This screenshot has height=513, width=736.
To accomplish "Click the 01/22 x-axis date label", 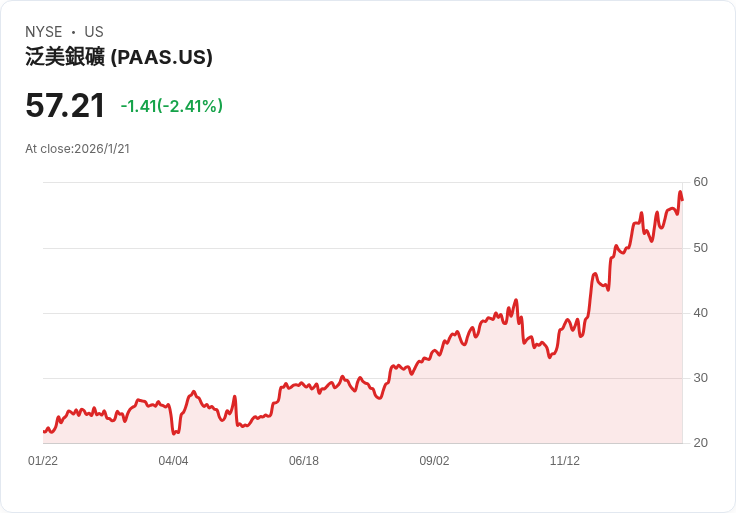I will point(43,461).
